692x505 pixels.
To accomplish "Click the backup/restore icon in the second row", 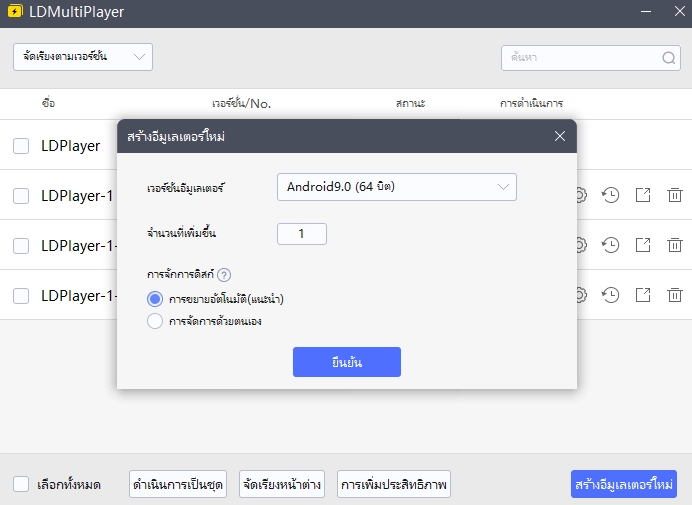I will (x=610, y=195).
